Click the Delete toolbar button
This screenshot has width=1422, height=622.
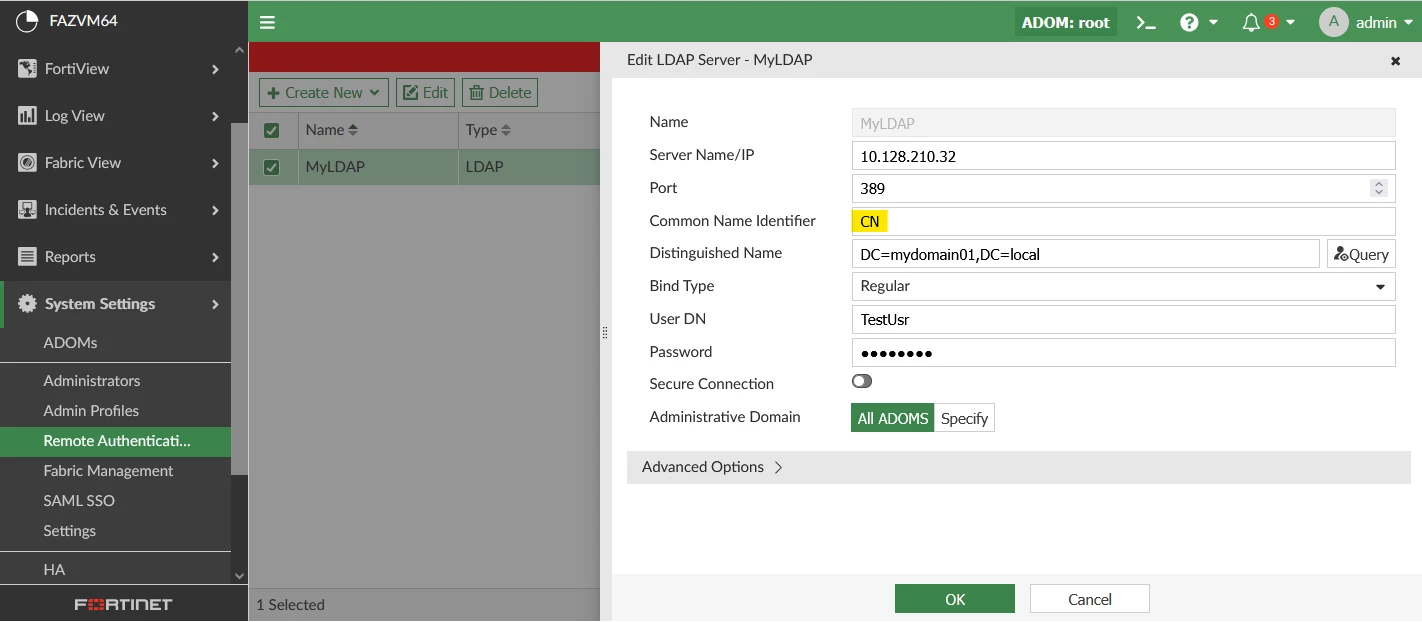coord(500,93)
